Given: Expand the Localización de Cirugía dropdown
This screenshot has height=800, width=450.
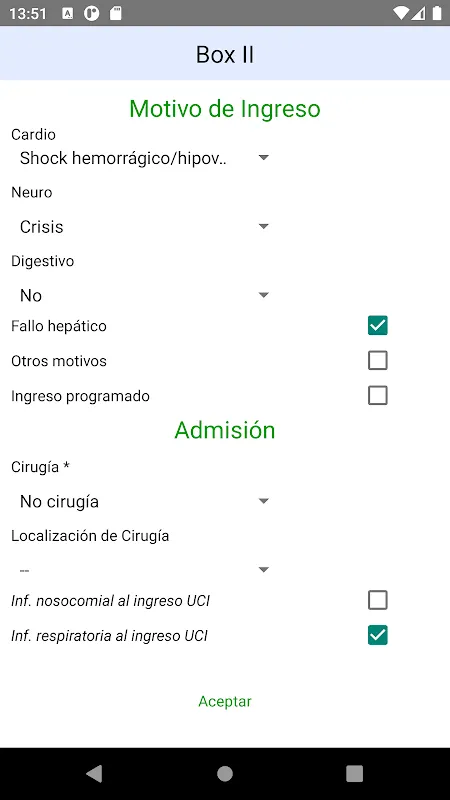Looking at the screenshot, I should 143,570.
